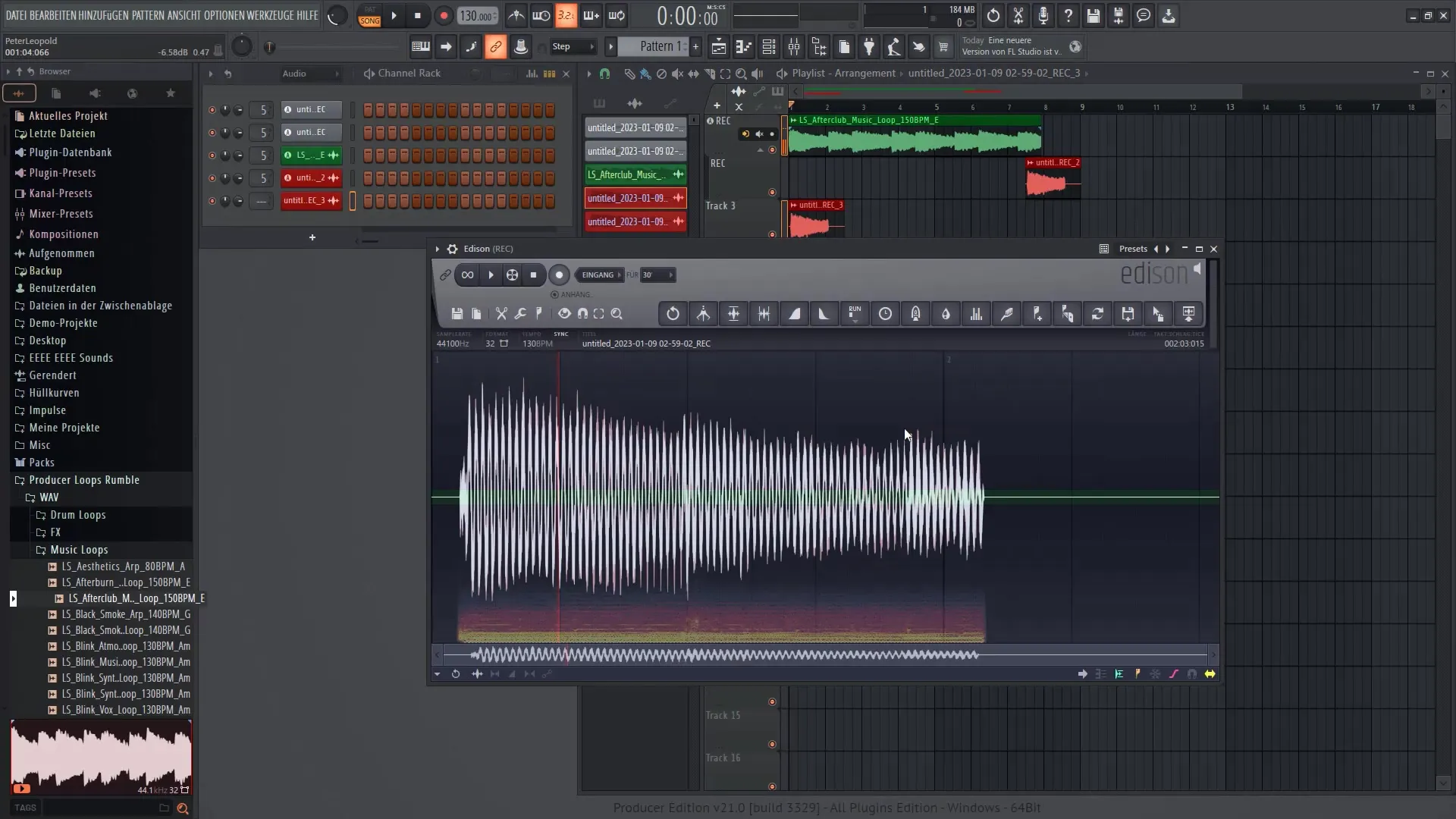Viewport: 1456px width, 819px height.
Task: Select the Playlist paint brush tool
Action: (645, 74)
